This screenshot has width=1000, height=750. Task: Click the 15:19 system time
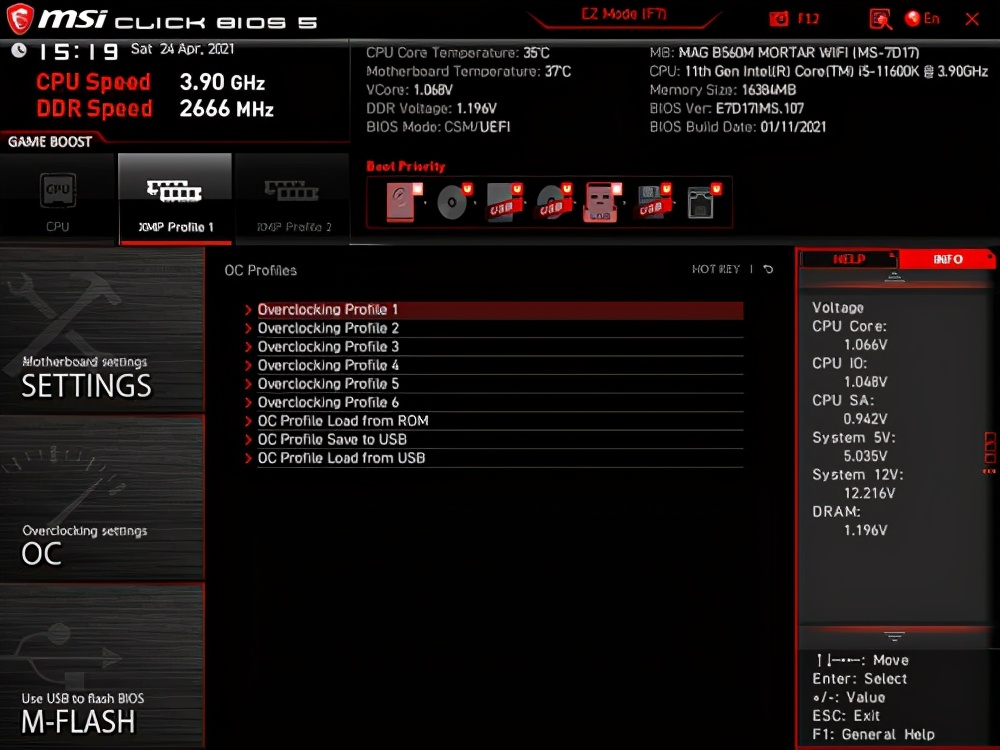(78, 52)
